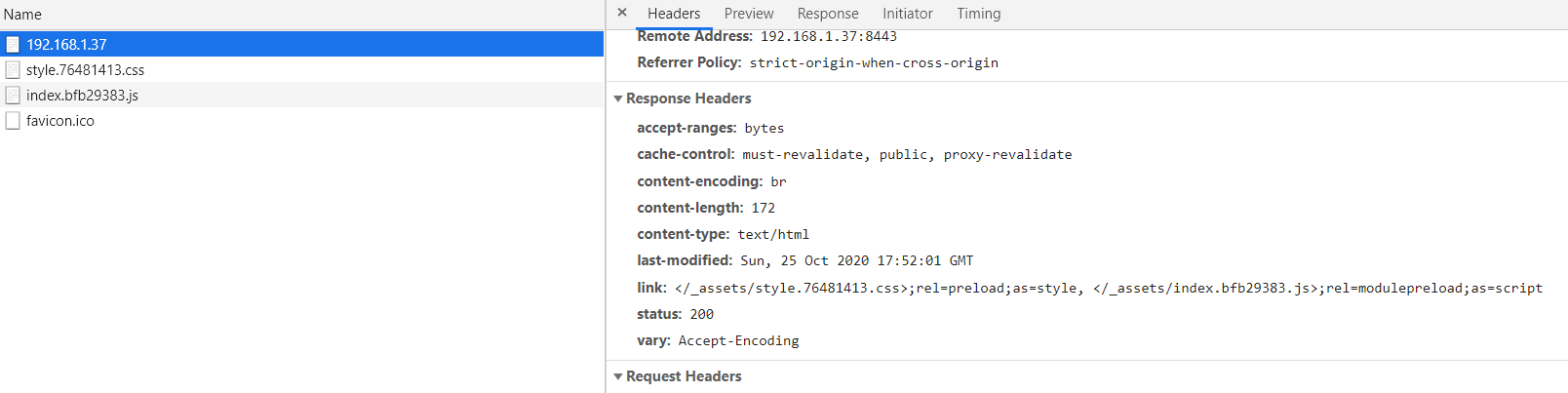Screen dimensions: 1568x393
Task: Click the file icon beside favicon.ico
Action: (13, 120)
